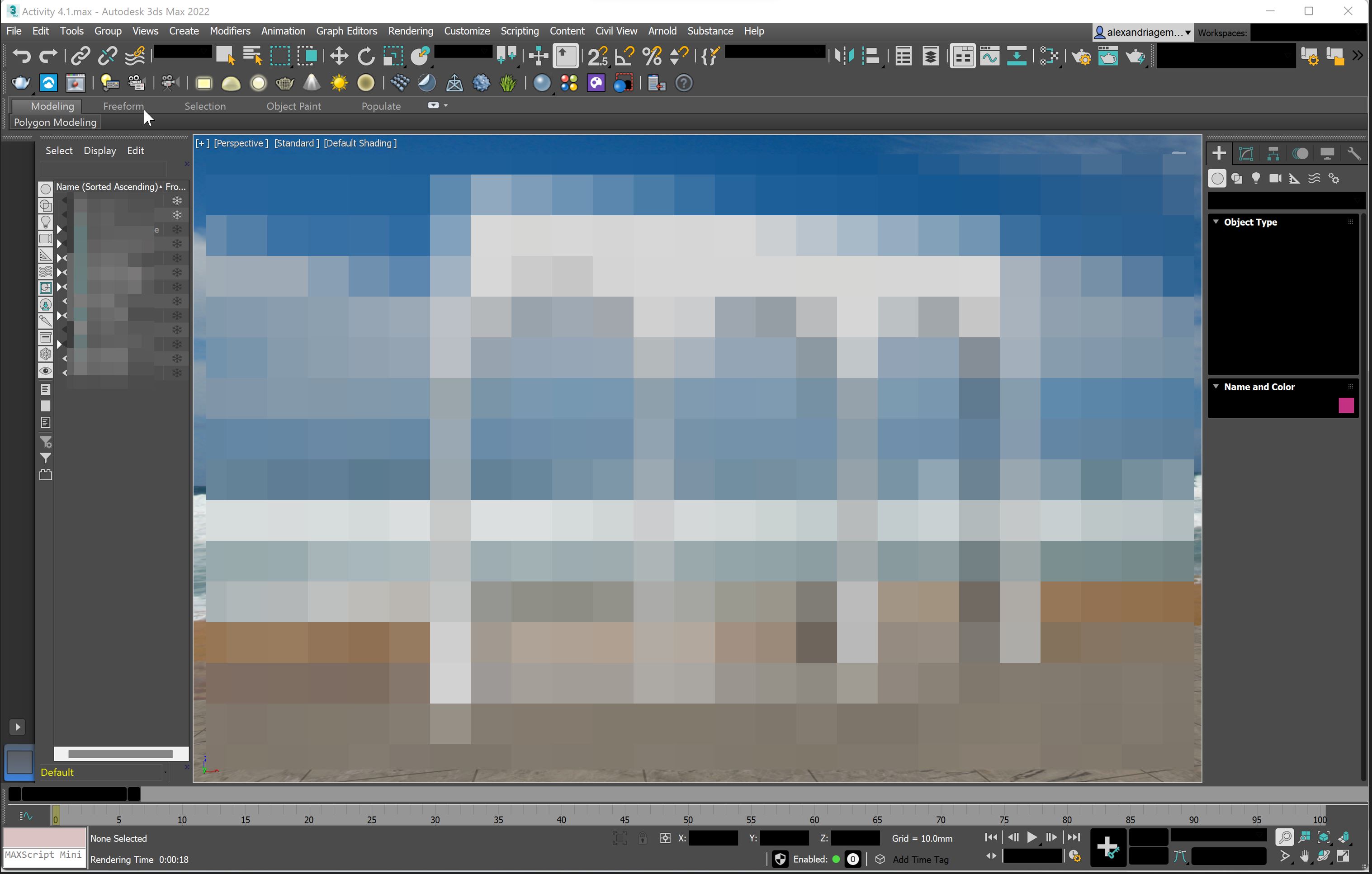The height and width of the screenshot is (874, 1372).
Task: Click the teapot Render Production icon
Action: tap(1135, 56)
